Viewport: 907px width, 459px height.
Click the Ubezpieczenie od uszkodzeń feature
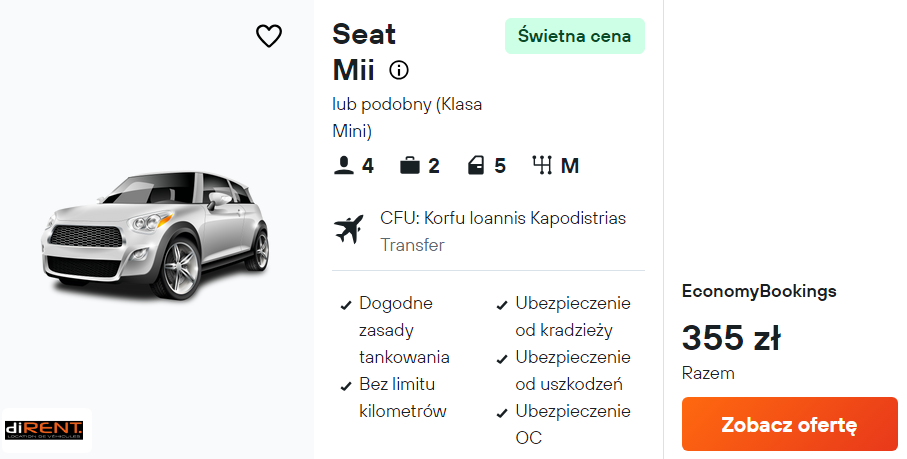coord(572,370)
